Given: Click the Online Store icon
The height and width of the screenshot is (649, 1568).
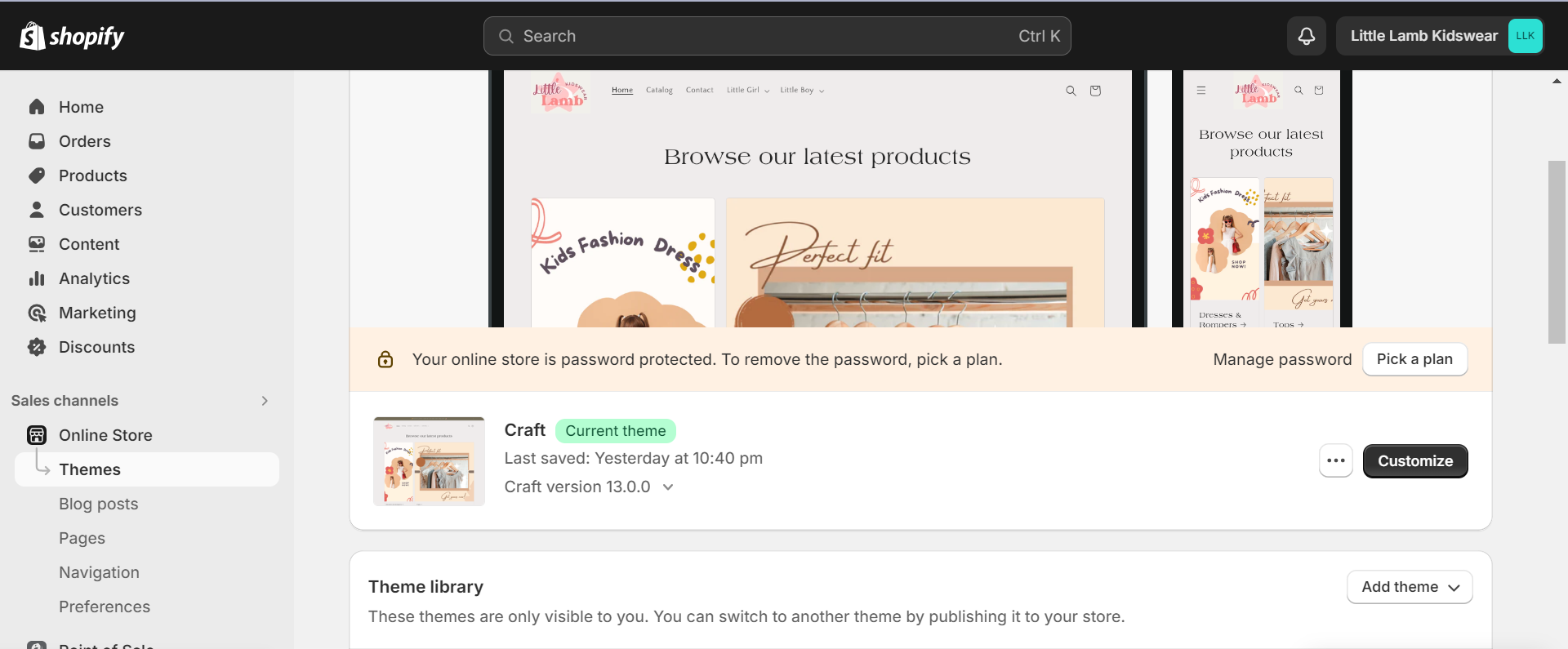Looking at the screenshot, I should 37,435.
